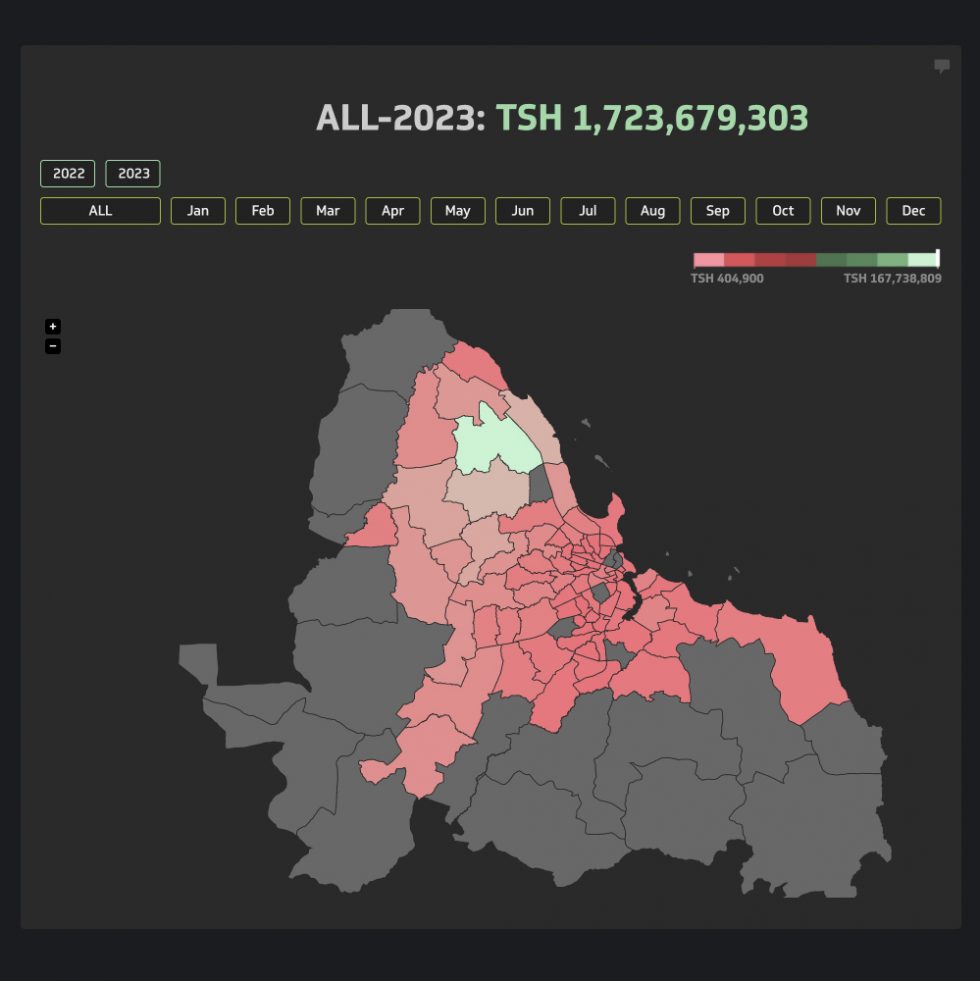This screenshot has height=981, width=980.
Task: Select the Jul month button
Action: point(588,211)
